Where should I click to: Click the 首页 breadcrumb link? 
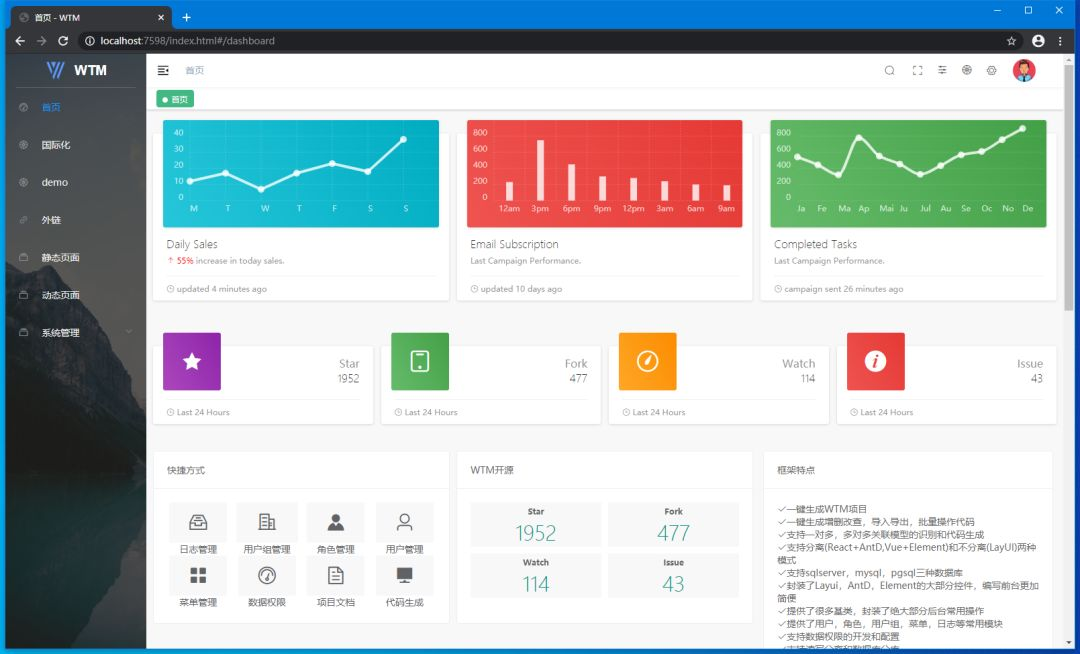pos(194,70)
